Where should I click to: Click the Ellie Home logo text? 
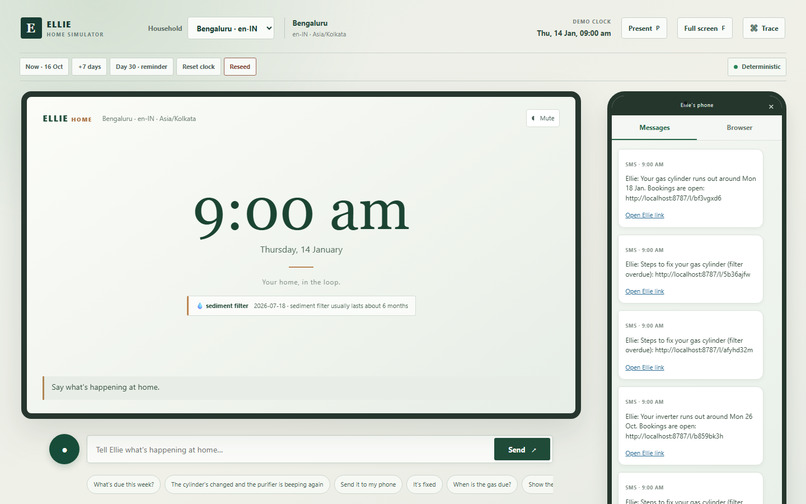(67, 119)
